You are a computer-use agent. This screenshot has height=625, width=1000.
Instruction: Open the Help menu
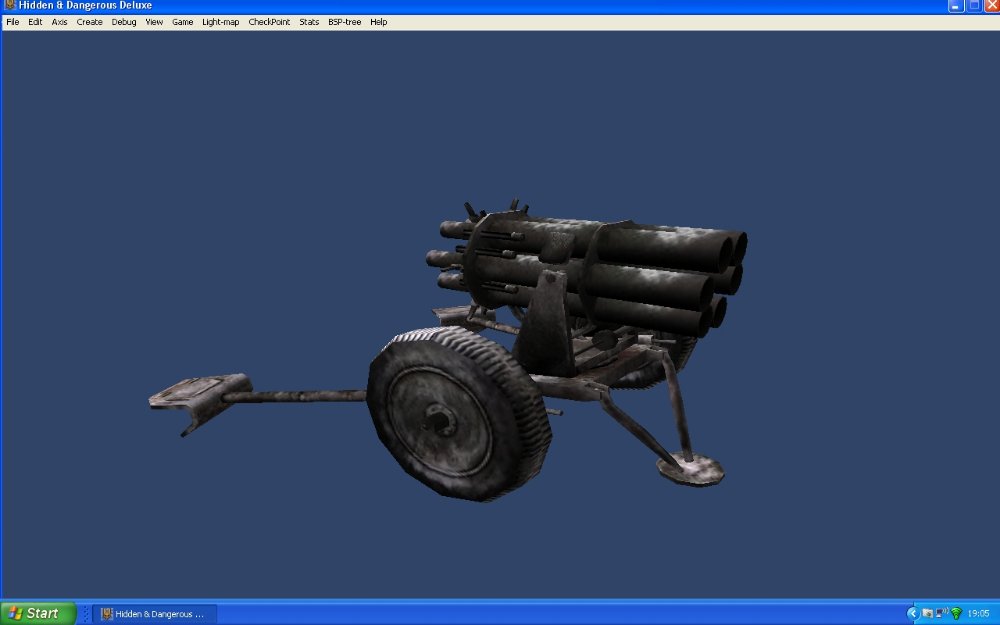click(378, 22)
